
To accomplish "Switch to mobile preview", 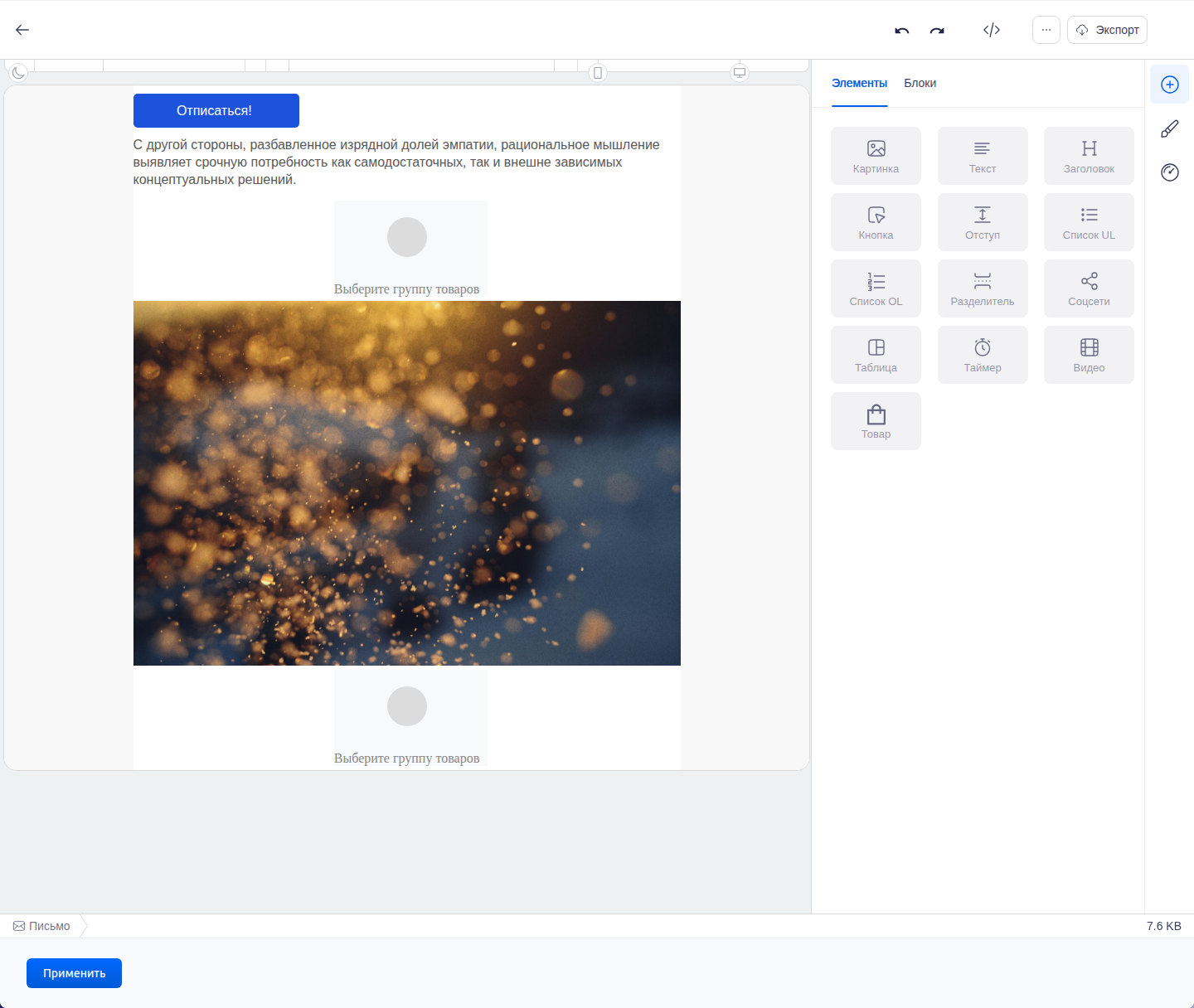I will 598,73.
